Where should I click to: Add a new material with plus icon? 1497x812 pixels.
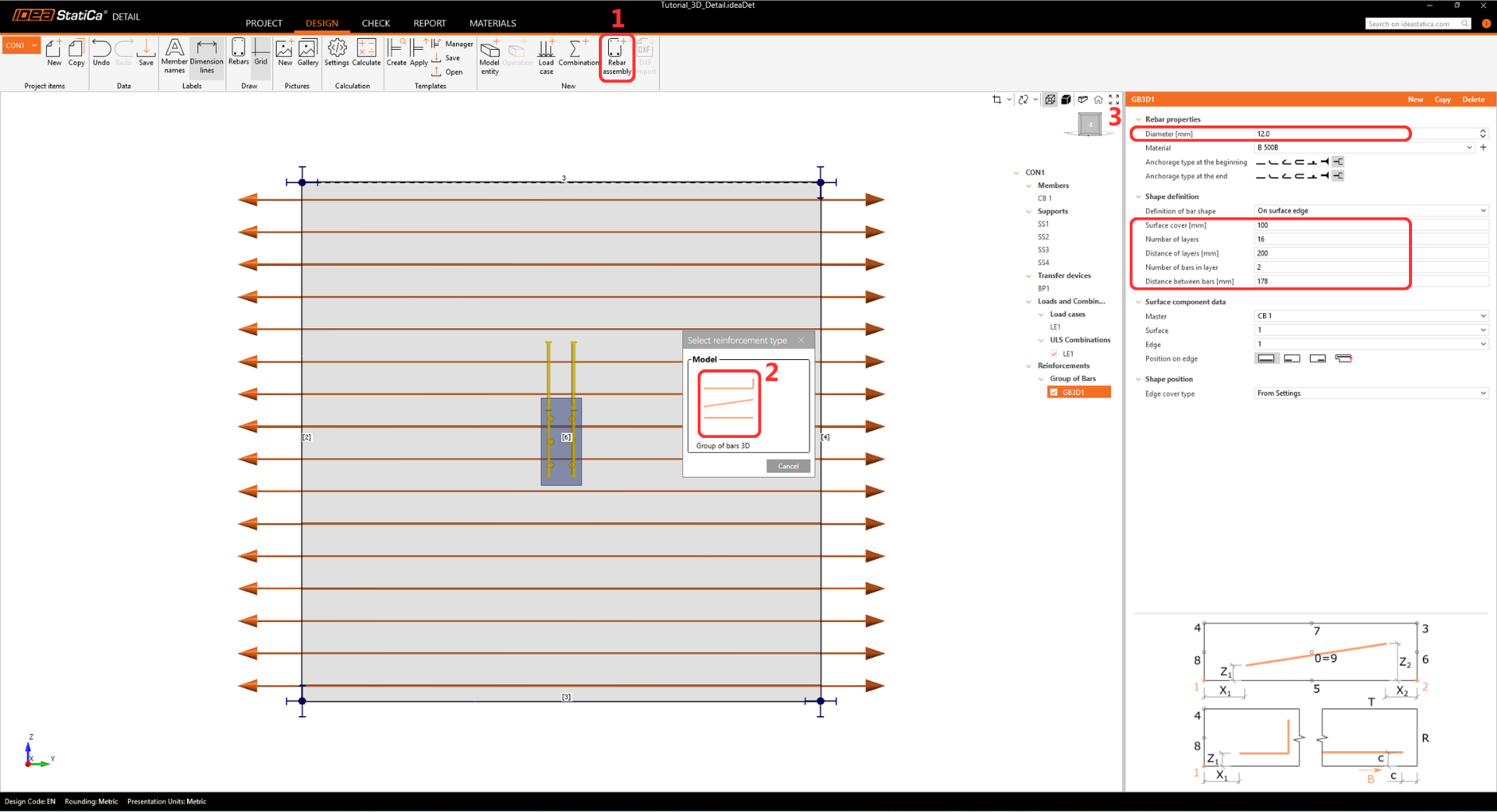tap(1483, 147)
